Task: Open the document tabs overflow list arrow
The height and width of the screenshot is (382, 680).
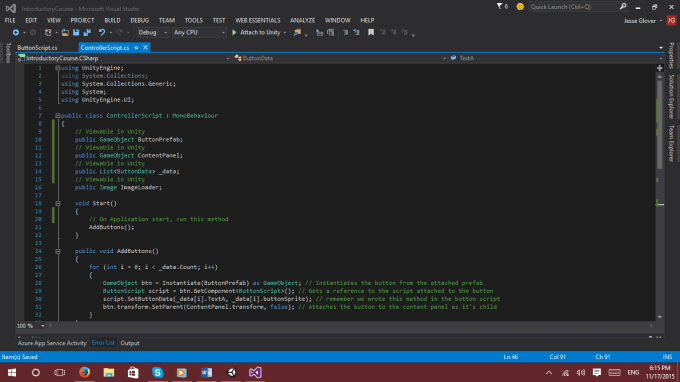Action: tap(660, 48)
